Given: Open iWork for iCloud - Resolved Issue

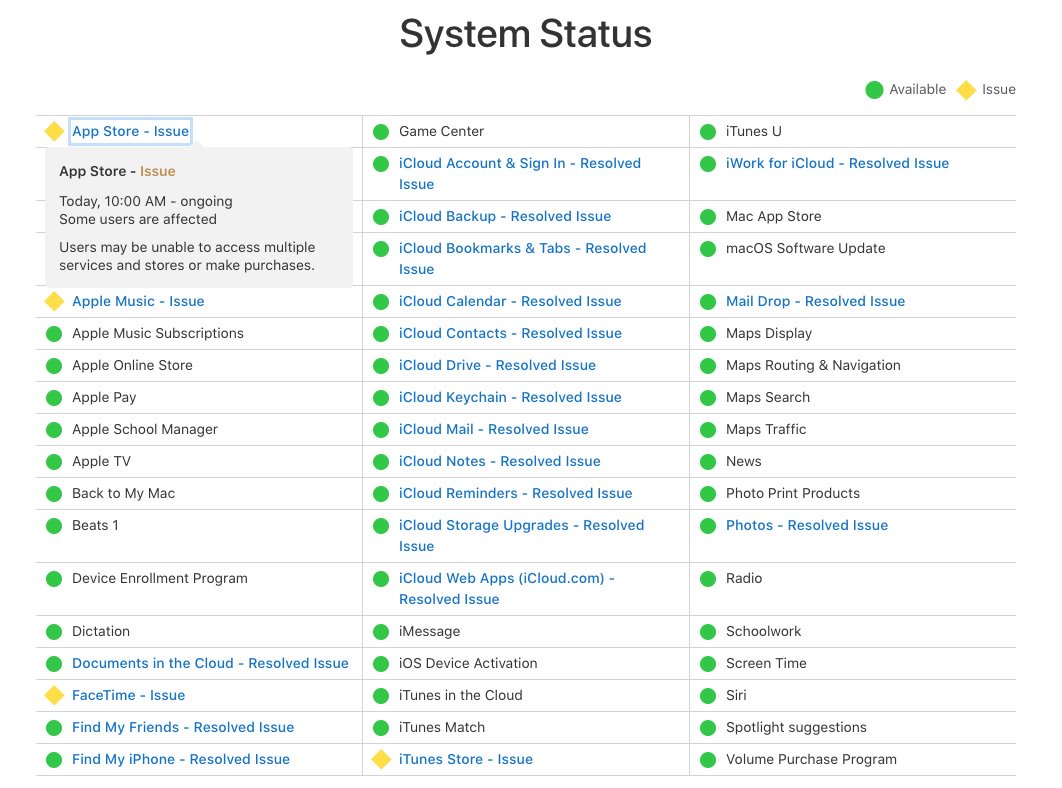Looking at the screenshot, I should tap(837, 163).
